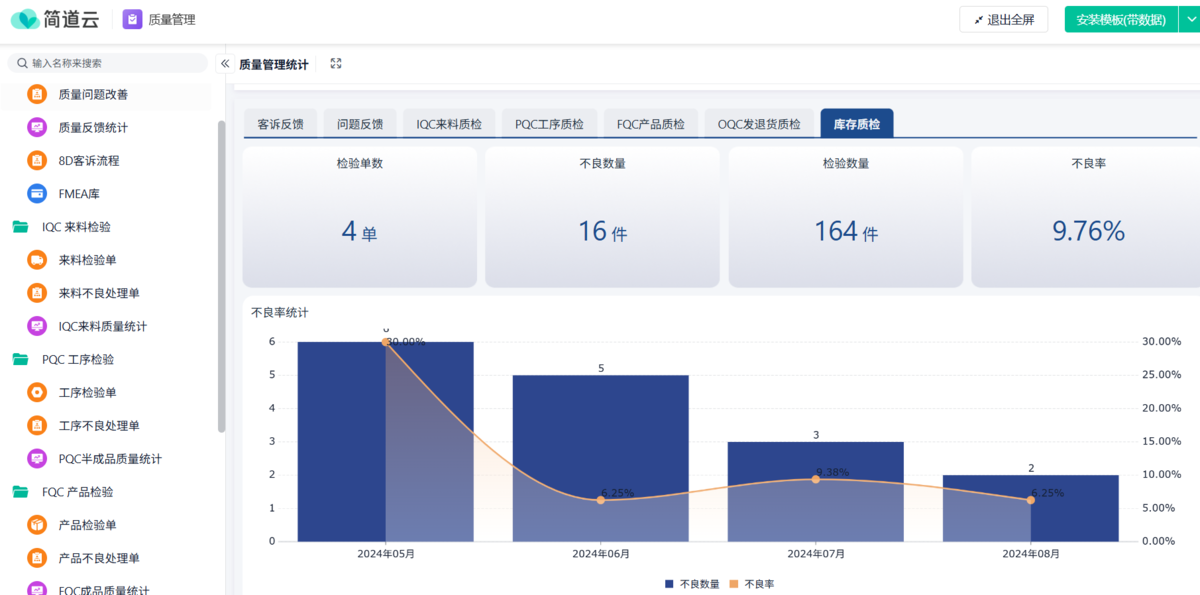Click the 简道云 logo icon
The height and width of the screenshot is (595, 1200).
(25, 19)
